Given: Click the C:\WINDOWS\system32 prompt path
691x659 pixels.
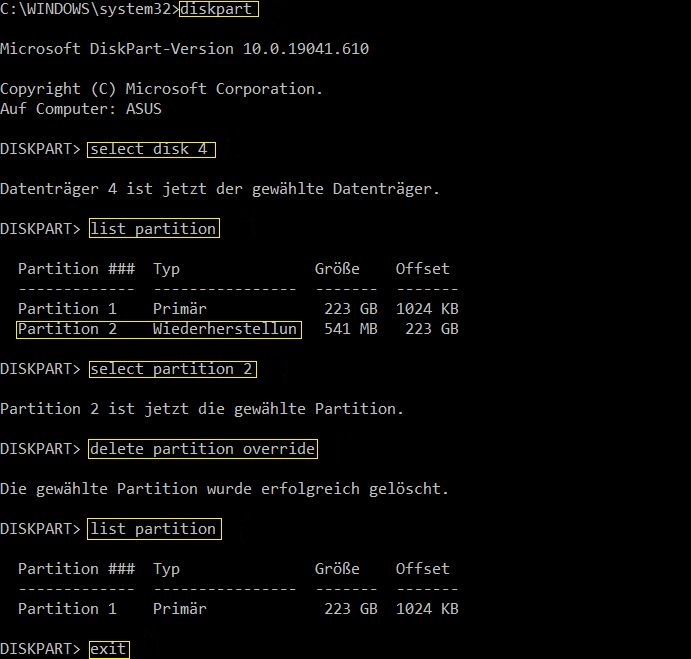Looking at the screenshot, I should [88, 10].
